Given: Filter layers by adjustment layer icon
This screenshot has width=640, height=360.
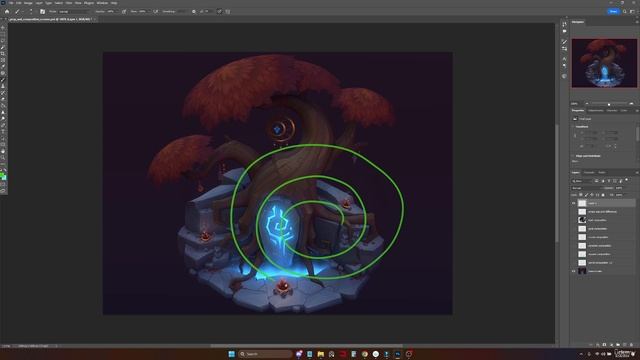Looking at the screenshot, I should [603, 180].
